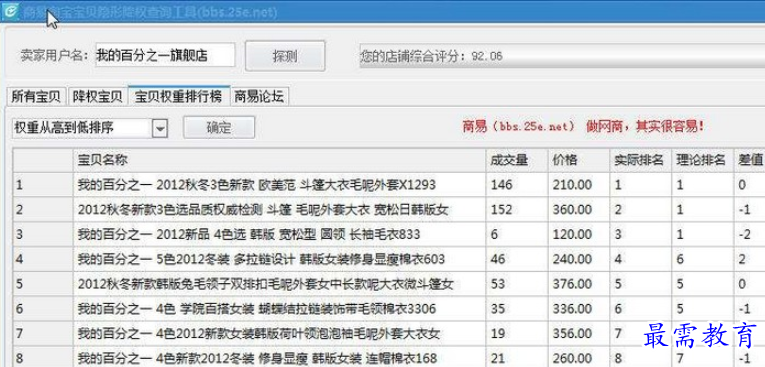Select item ending with 毛呢外套X1293

pyautogui.click(x=257, y=185)
